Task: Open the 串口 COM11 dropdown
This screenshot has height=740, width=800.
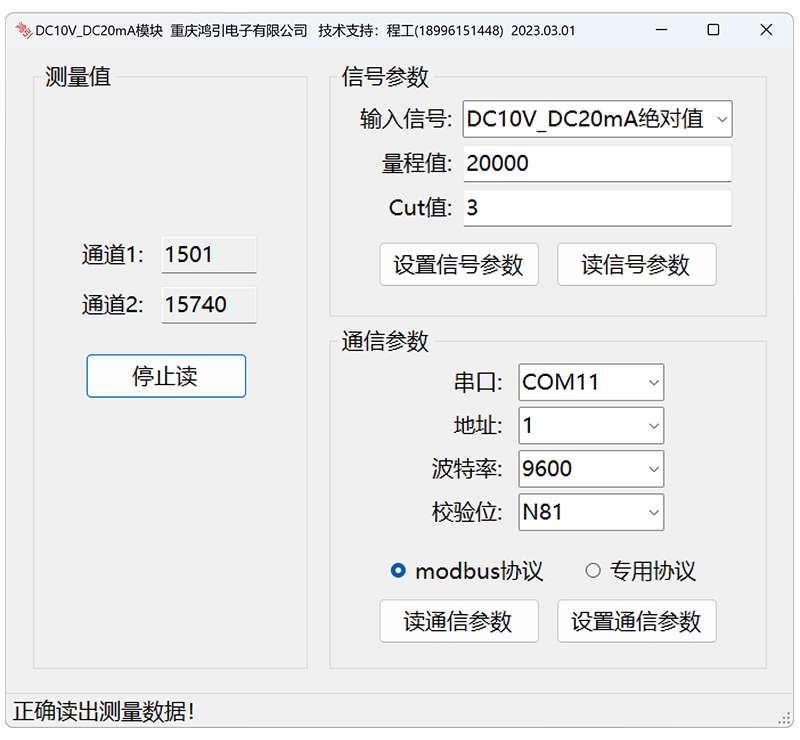Action: click(x=591, y=382)
